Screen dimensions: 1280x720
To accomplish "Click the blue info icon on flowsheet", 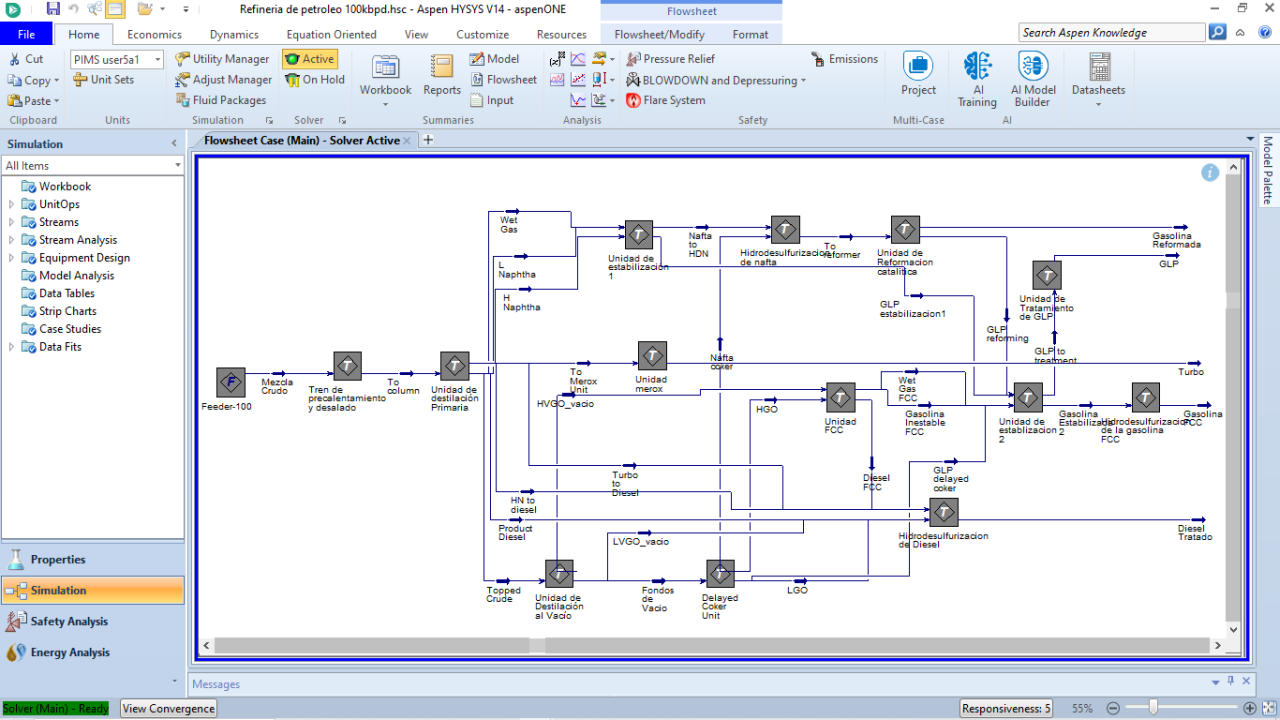I will coord(1210,172).
